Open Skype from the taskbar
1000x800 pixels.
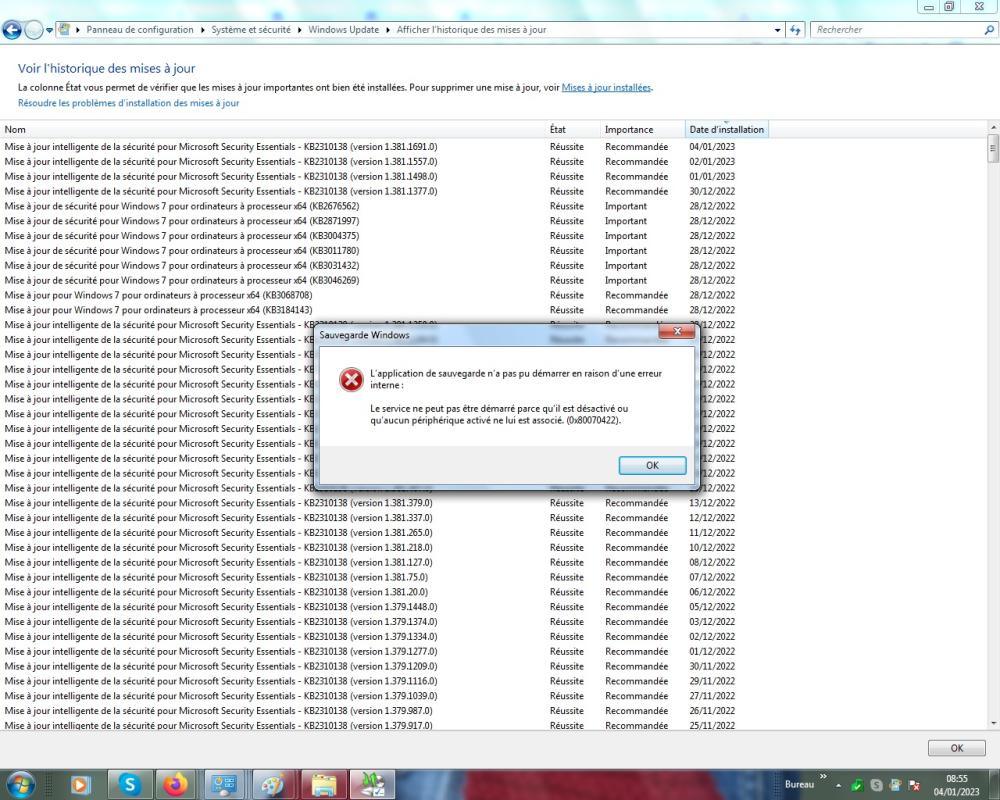(x=129, y=785)
